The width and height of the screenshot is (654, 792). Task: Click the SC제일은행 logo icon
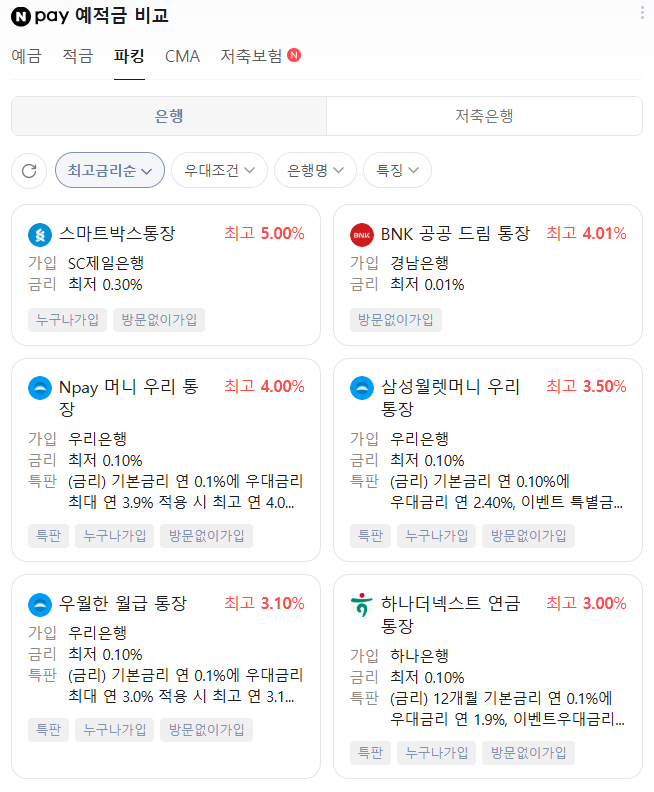pyautogui.click(x=40, y=235)
